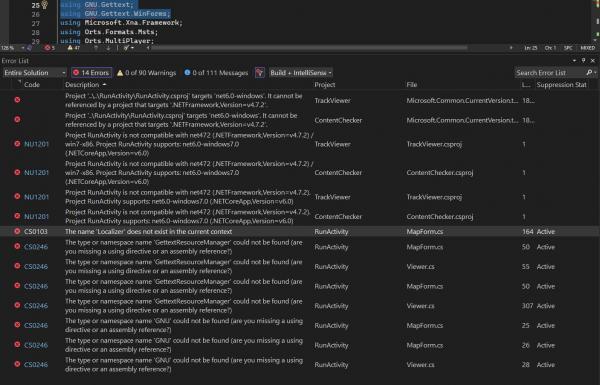600x385 pixels.
Task: Sort by the Line column header
Action: (x=526, y=85)
